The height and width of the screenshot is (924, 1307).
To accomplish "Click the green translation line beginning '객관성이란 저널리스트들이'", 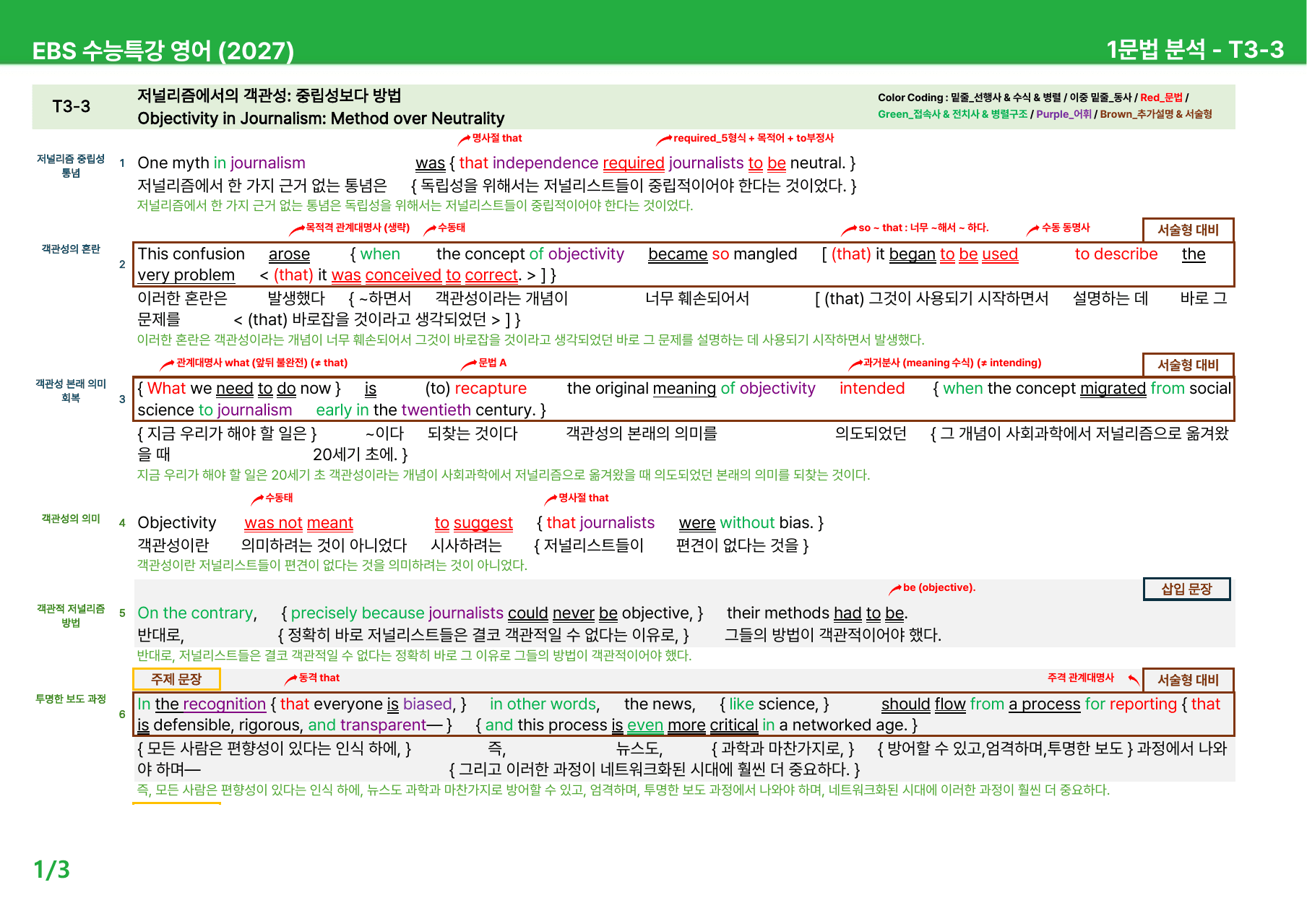I will tap(332, 566).
